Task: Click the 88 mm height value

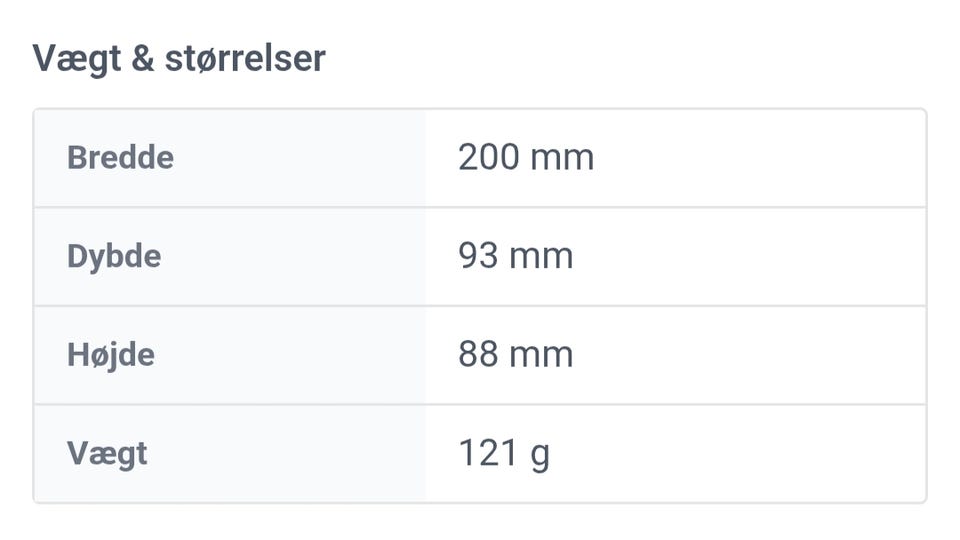Action: pyautogui.click(x=516, y=354)
